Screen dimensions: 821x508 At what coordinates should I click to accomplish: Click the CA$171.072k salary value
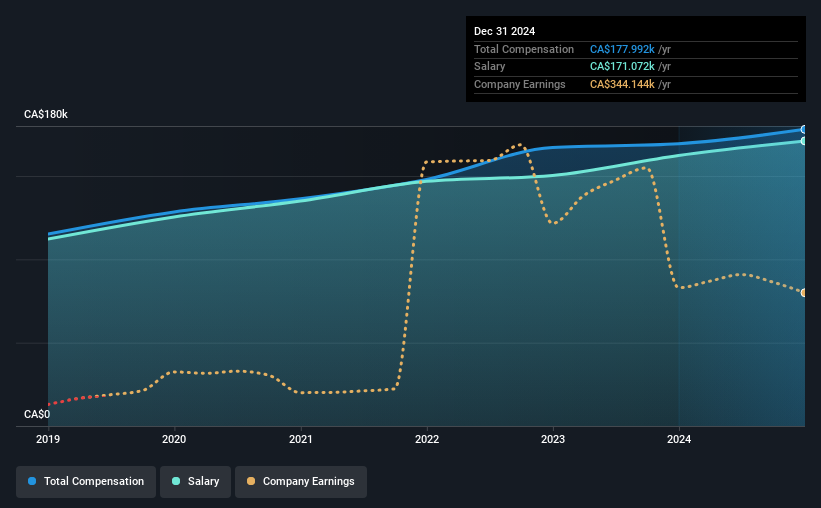622,67
